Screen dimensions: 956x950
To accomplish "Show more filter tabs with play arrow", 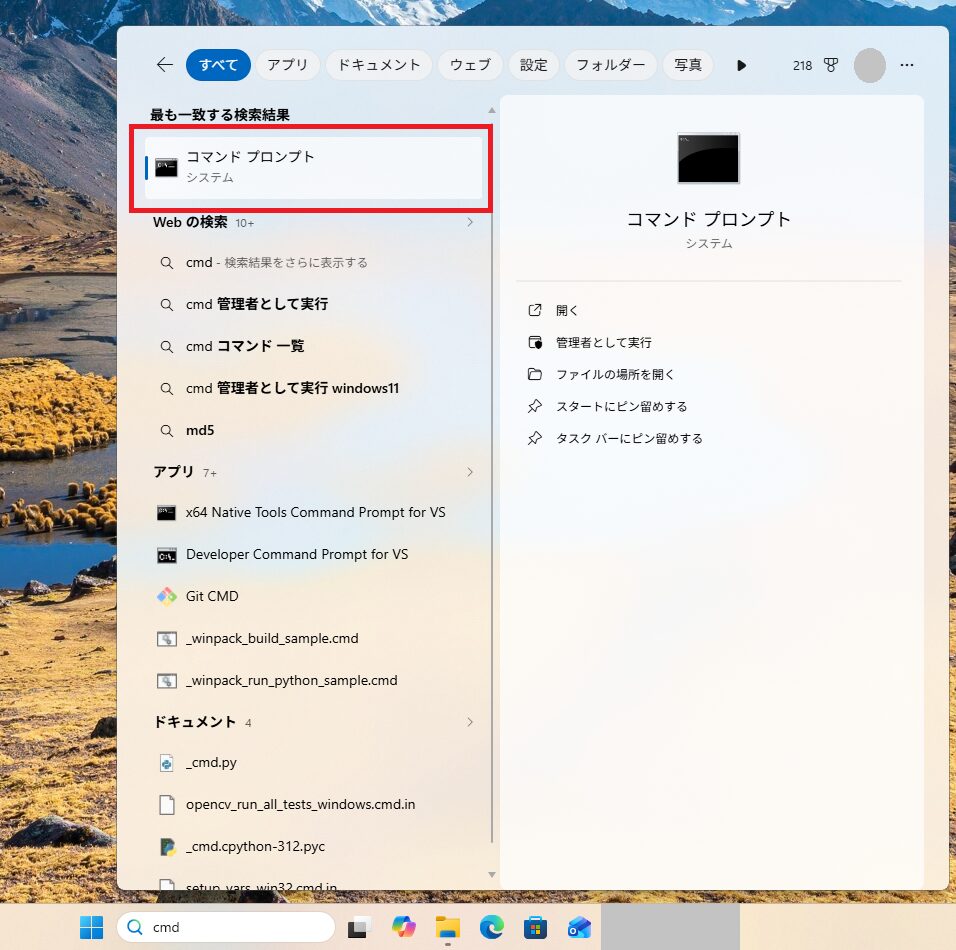I will point(741,65).
